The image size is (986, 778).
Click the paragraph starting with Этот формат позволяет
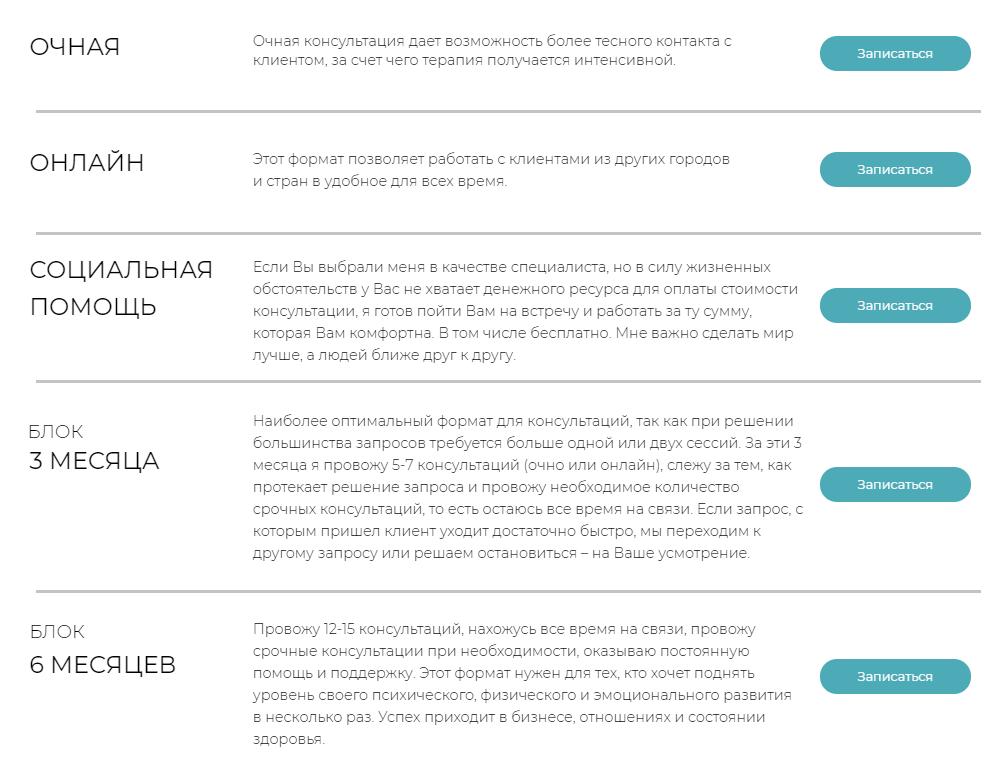point(491,170)
